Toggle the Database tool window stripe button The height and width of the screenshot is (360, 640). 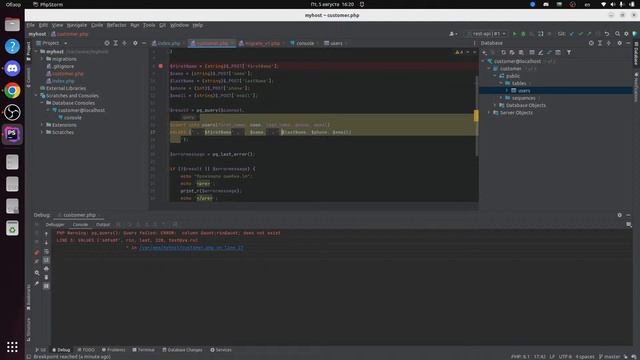[636, 53]
